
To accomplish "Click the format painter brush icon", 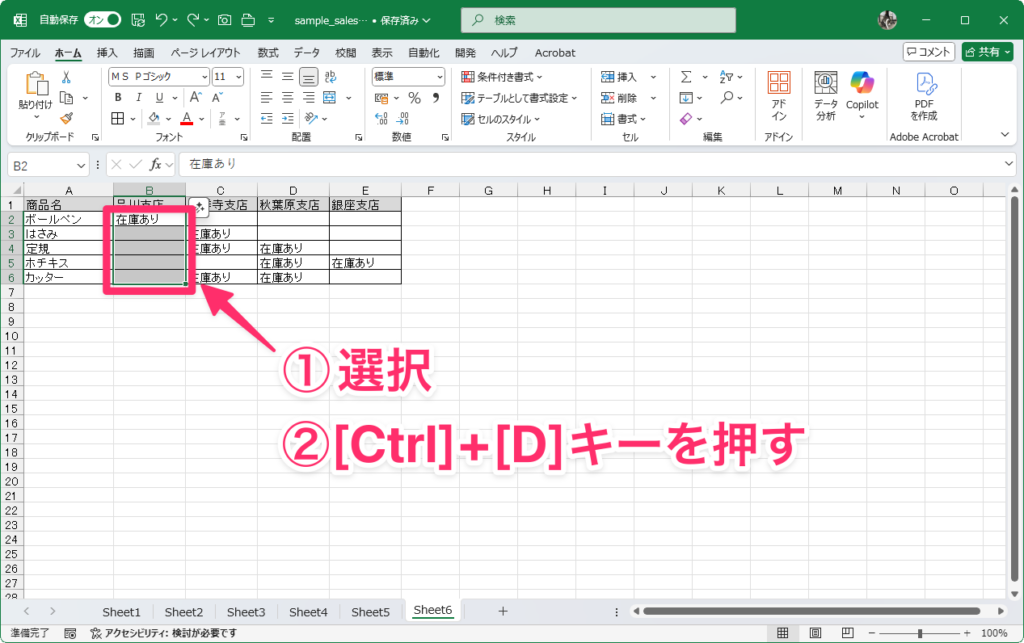I will pos(66,118).
